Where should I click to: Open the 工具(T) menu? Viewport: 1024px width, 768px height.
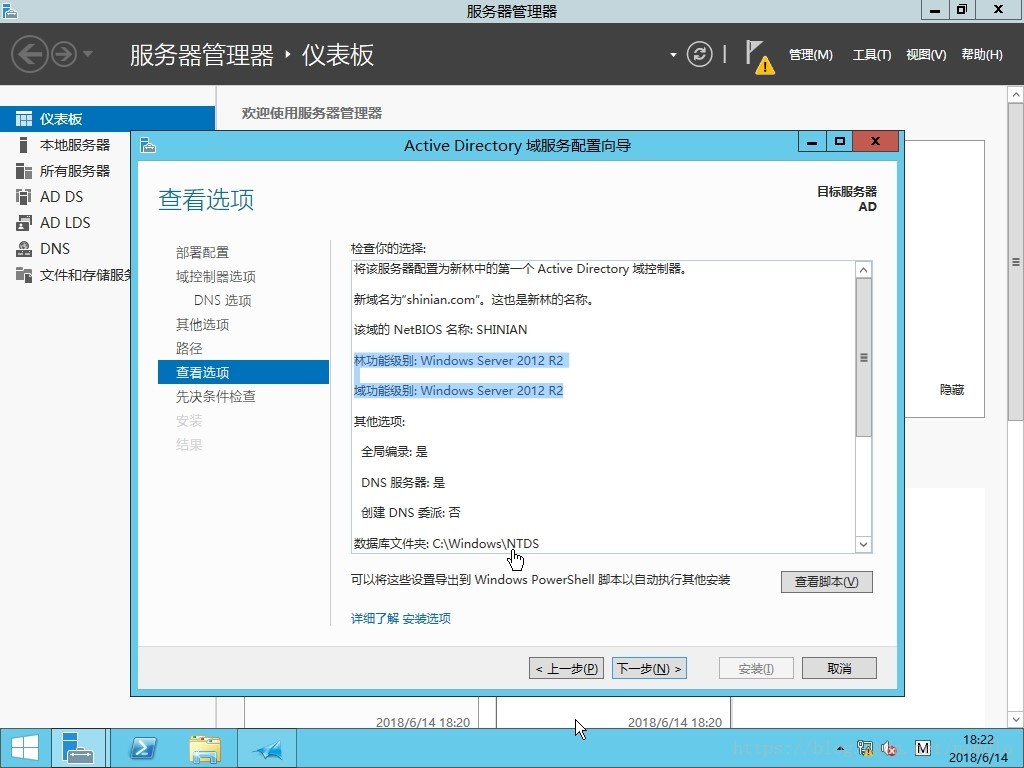(871, 55)
